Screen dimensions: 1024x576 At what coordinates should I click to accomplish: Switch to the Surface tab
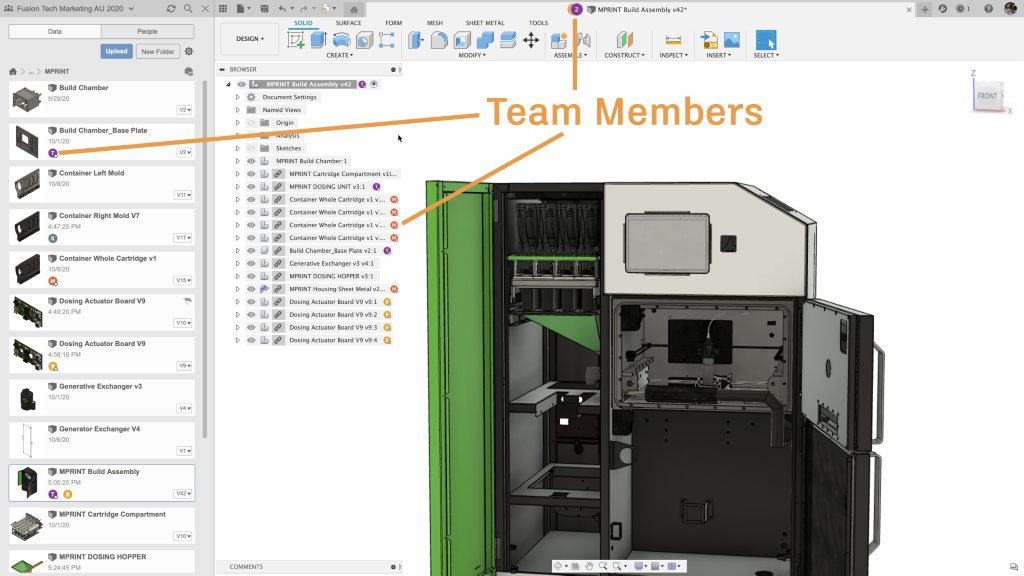tap(348, 23)
